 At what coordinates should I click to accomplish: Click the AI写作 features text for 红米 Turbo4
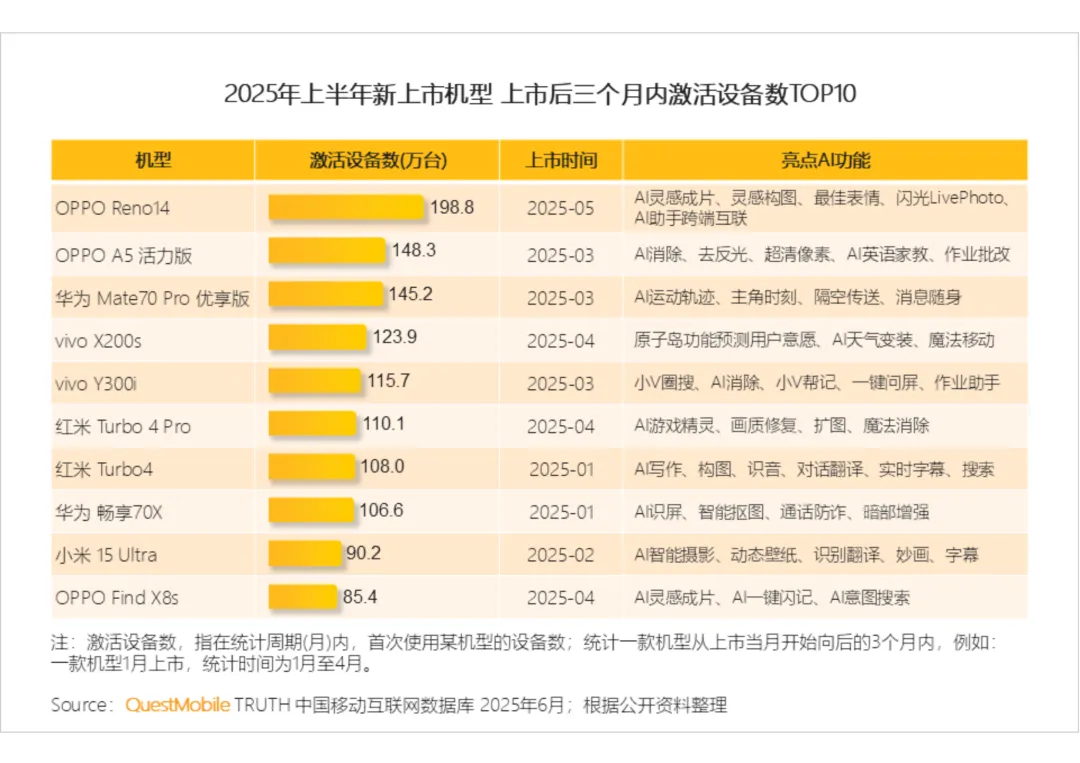tap(814, 469)
